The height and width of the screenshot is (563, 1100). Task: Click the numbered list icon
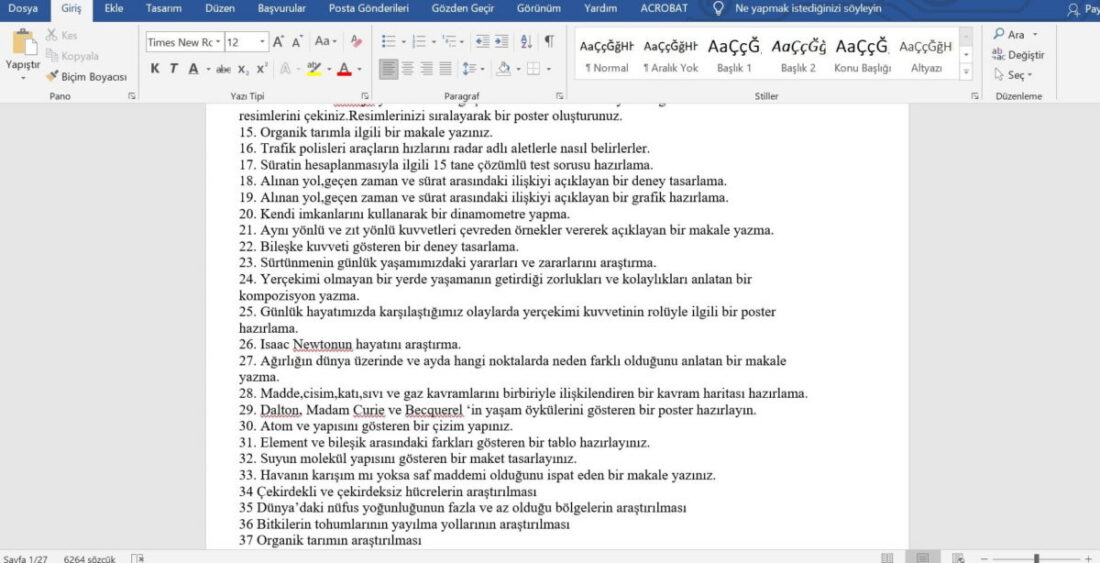420,41
